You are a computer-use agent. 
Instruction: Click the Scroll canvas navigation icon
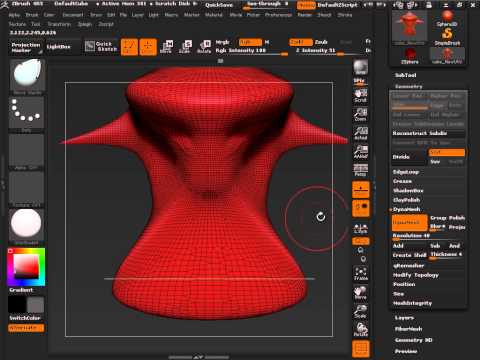[x=361, y=96]
